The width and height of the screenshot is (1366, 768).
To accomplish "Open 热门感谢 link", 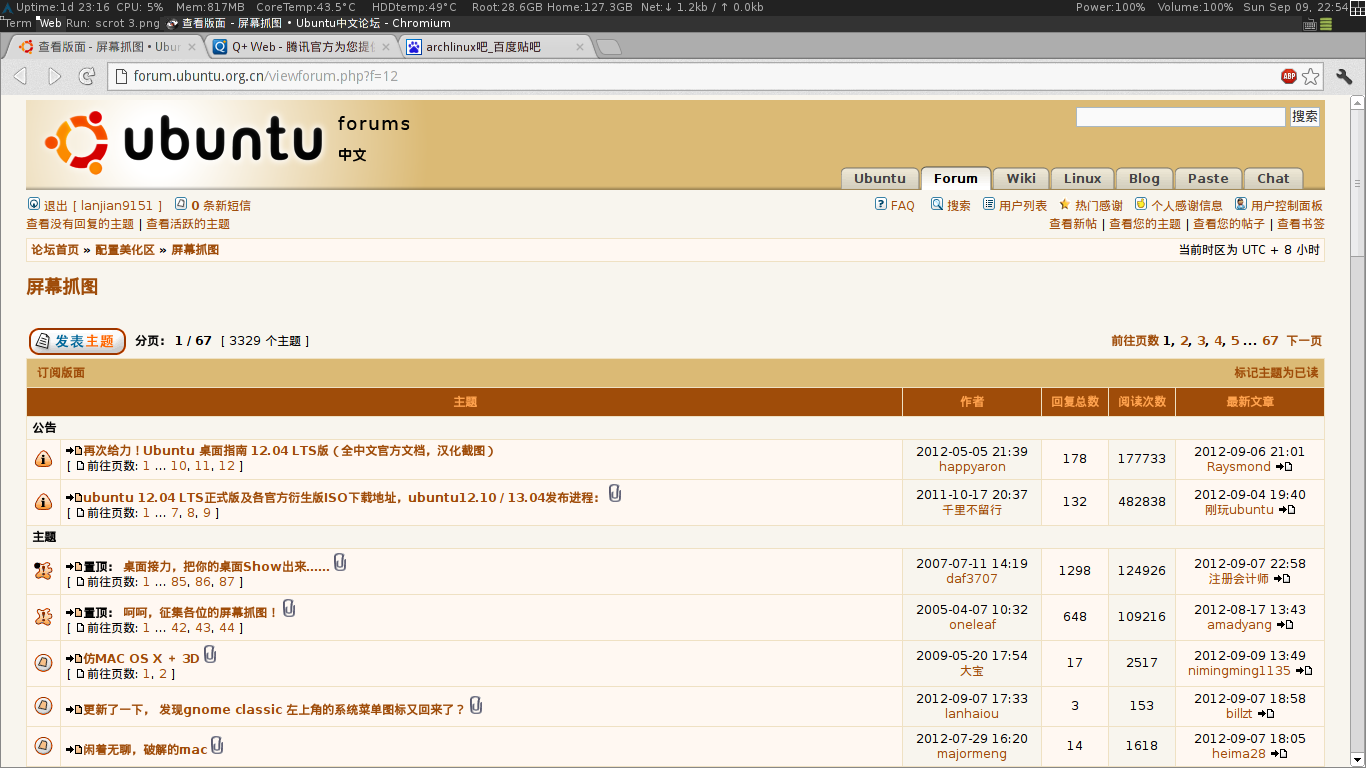I will tap(1099, 205).
